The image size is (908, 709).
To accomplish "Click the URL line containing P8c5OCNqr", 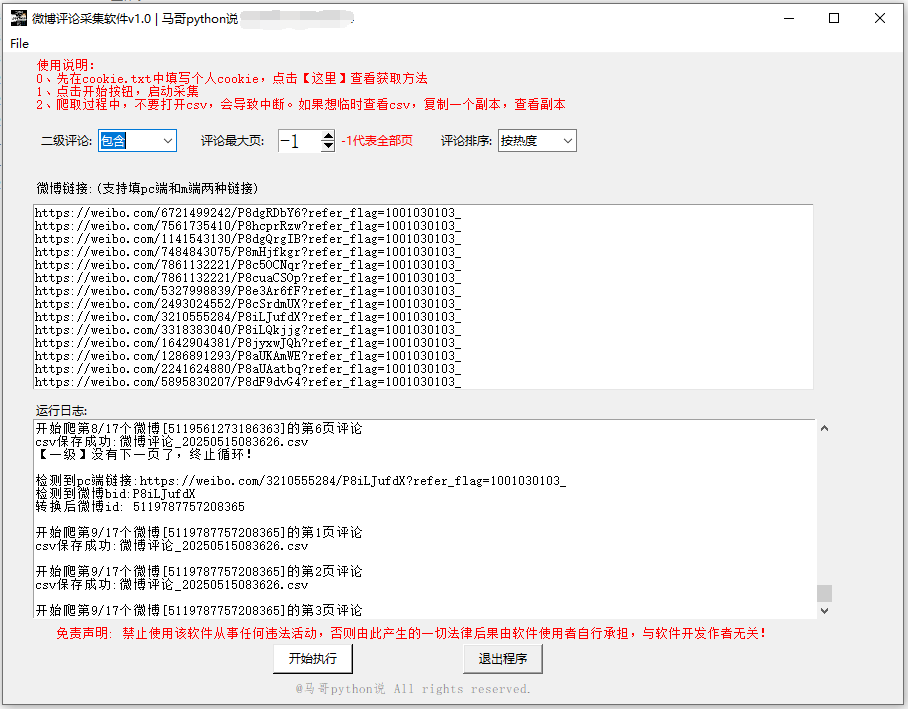I will point(248,265).
